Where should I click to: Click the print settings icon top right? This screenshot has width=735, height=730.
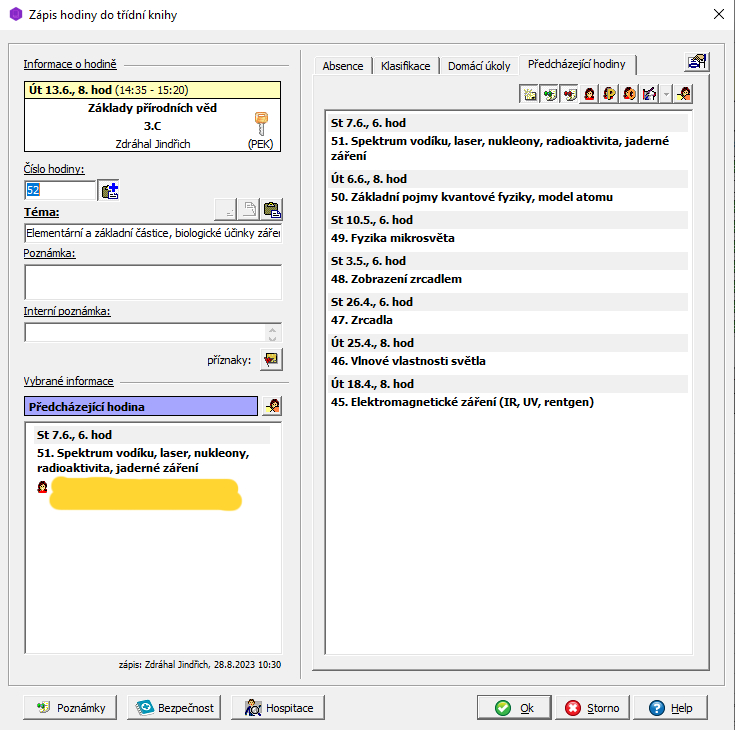click(696, 62)
